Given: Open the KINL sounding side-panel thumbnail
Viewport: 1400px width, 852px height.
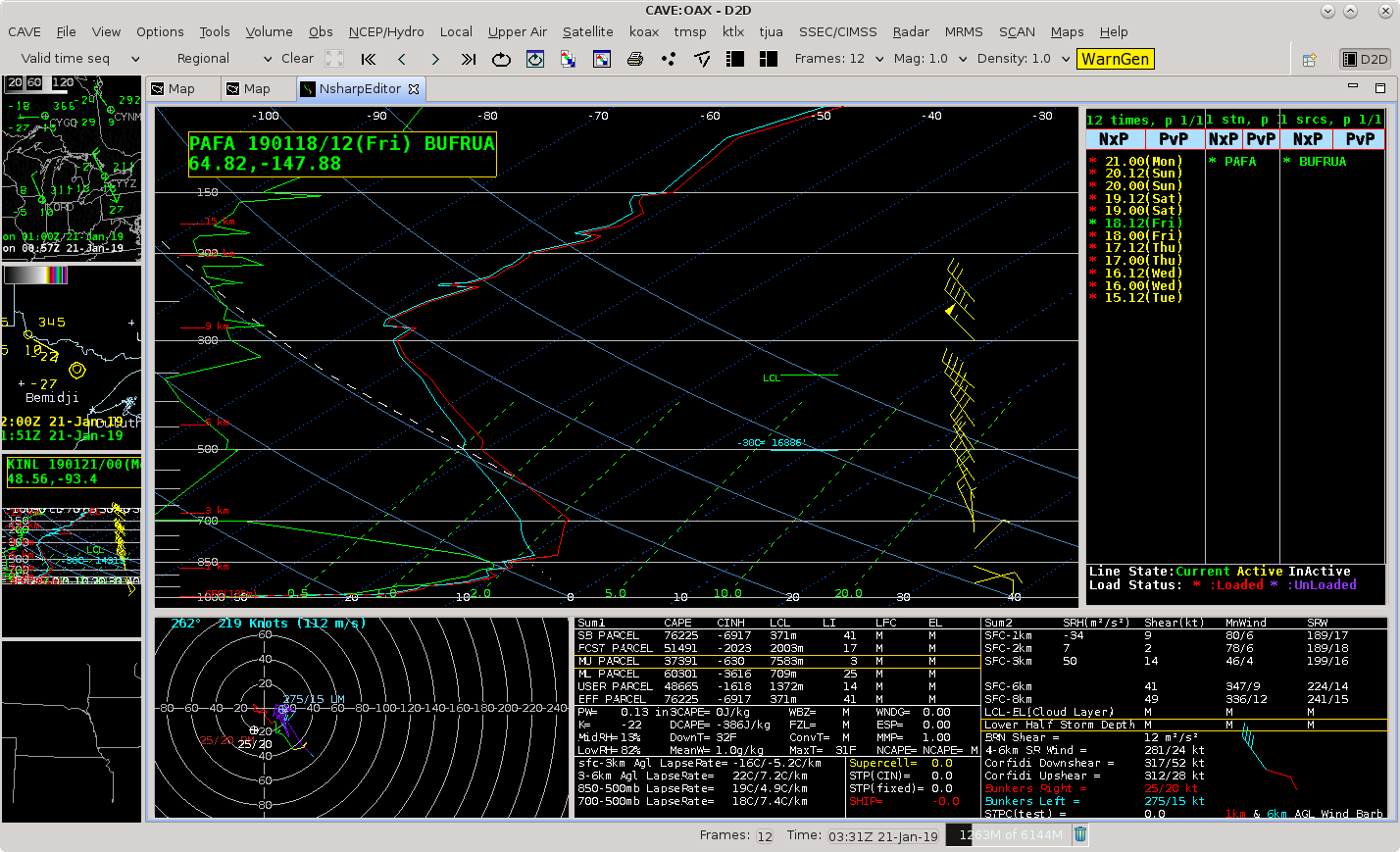Looking at the screenshot, I should tap(72, 546).
